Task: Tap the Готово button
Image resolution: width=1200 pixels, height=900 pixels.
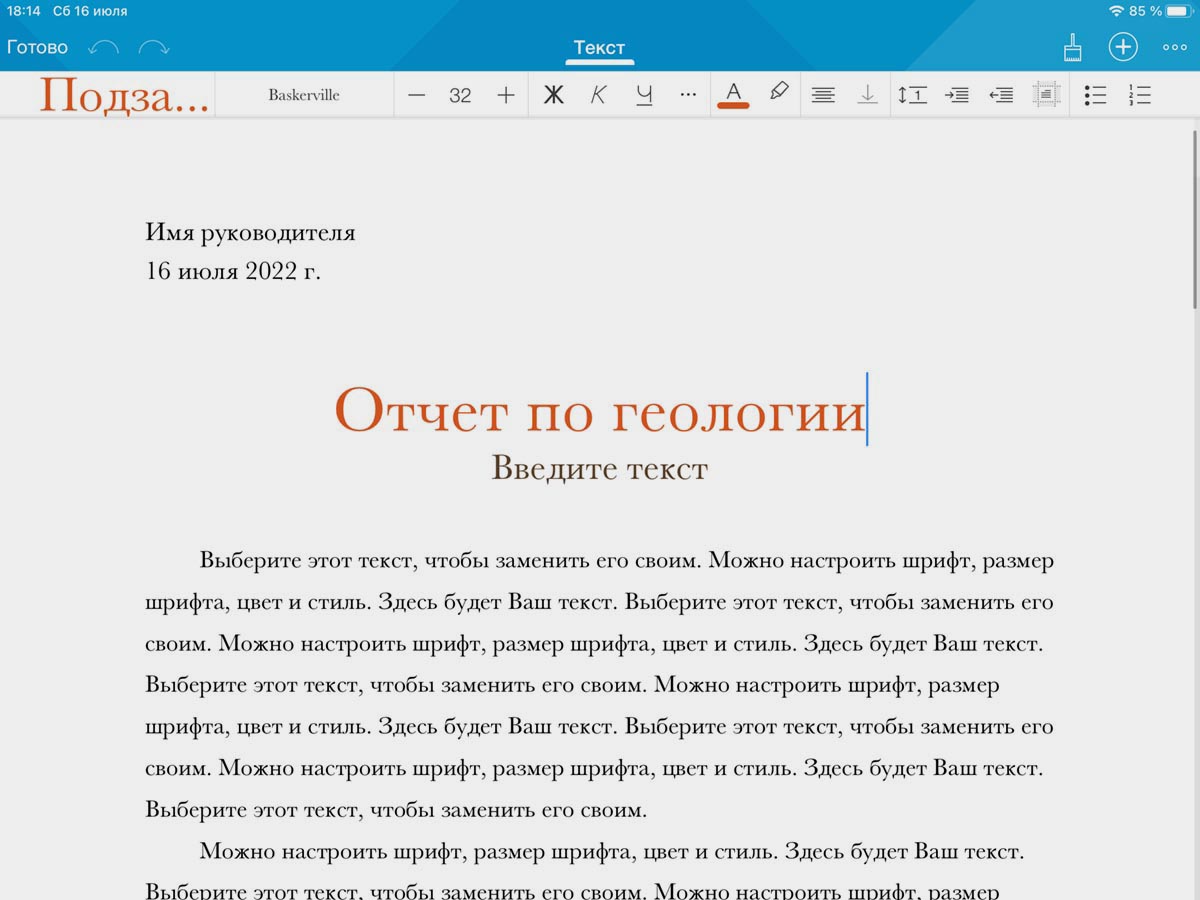Action: [x=37, y=48]
